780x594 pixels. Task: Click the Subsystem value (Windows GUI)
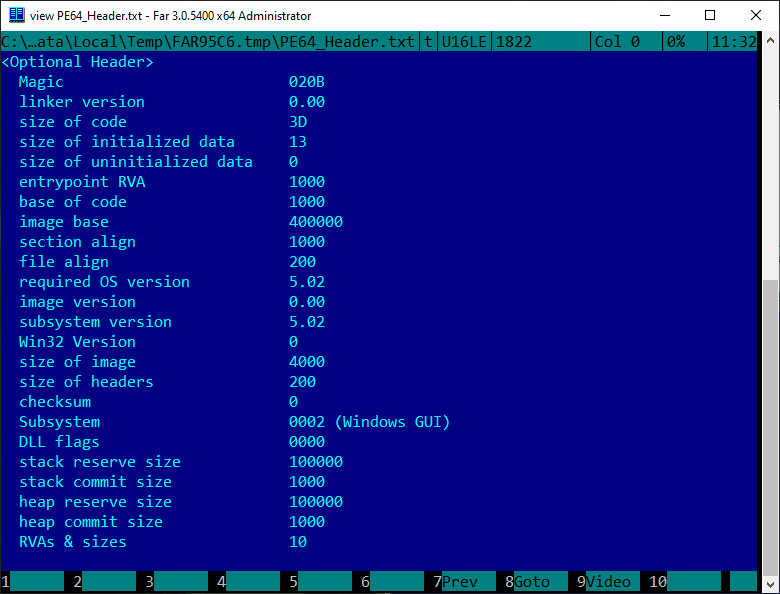click(392, 422)
